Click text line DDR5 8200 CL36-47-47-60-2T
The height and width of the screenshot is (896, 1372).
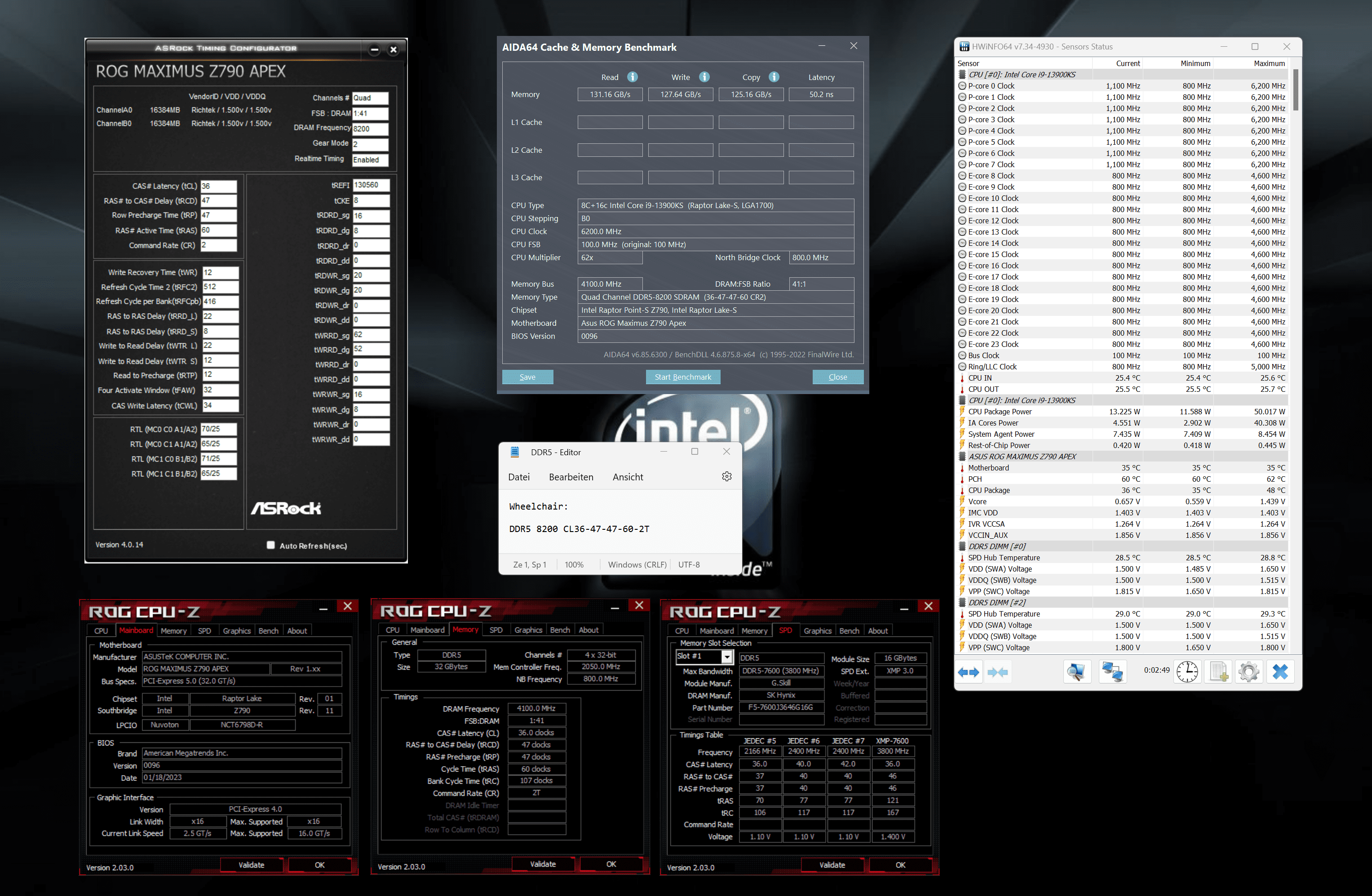[x=579, y=529]
